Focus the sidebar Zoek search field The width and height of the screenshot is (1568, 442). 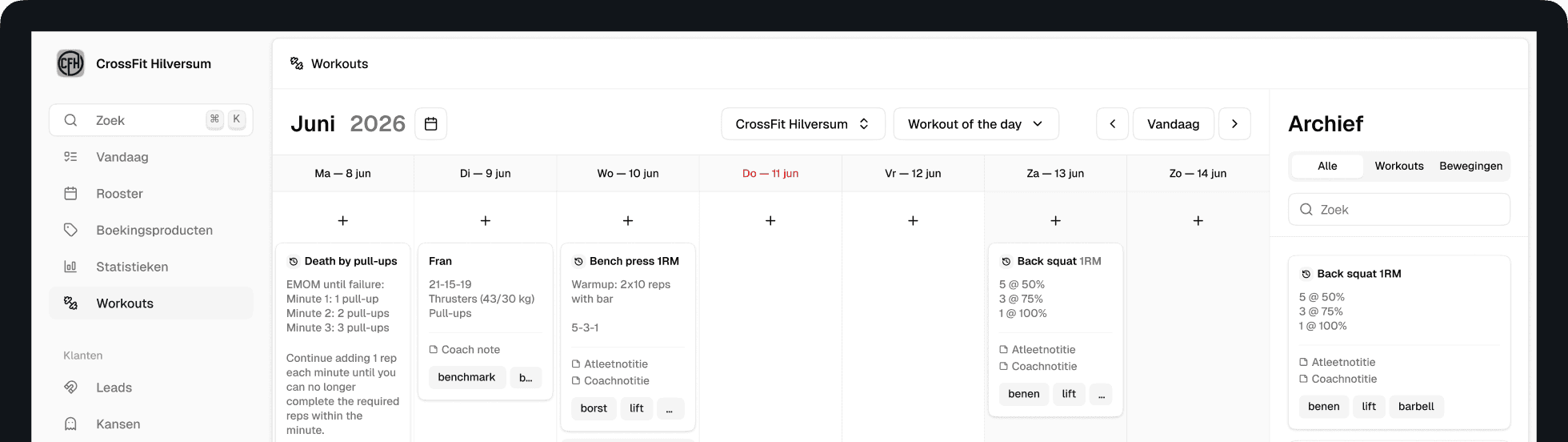151,120
